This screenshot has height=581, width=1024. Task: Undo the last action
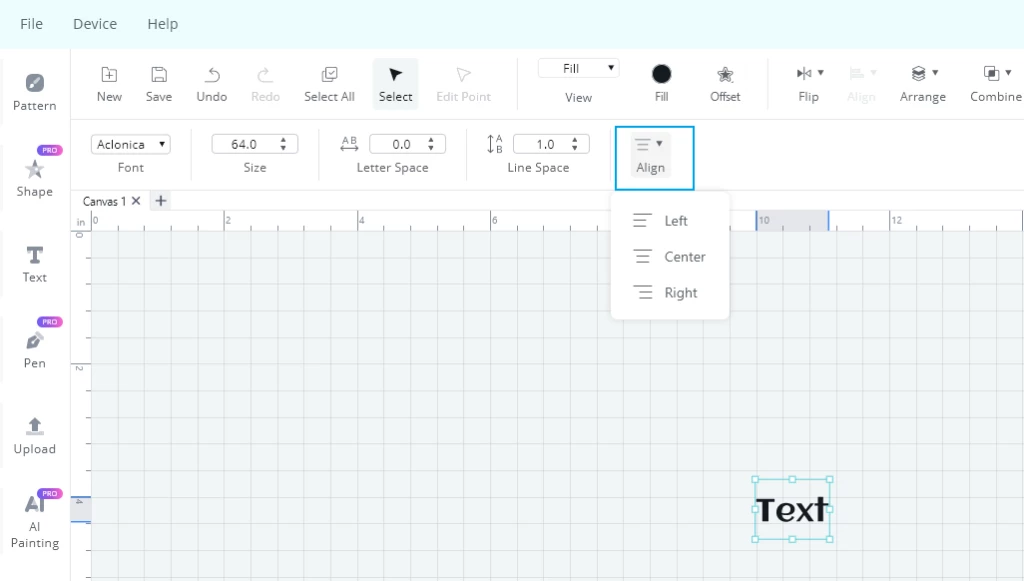(x=212, y=84)
